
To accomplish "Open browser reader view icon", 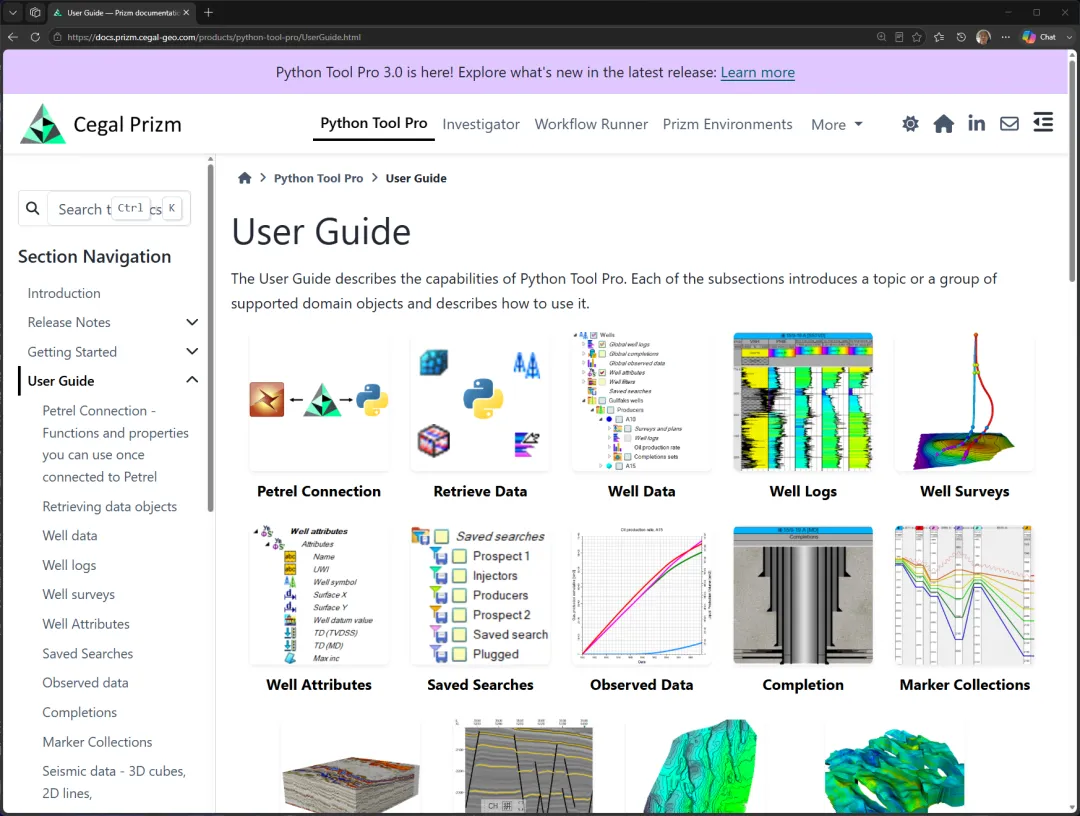I will point(899,37).
